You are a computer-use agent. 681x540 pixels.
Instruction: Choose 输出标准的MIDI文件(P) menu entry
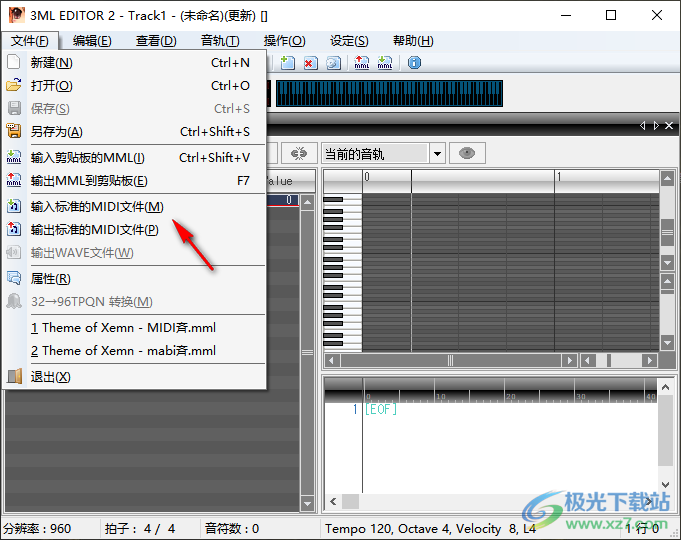135,230
